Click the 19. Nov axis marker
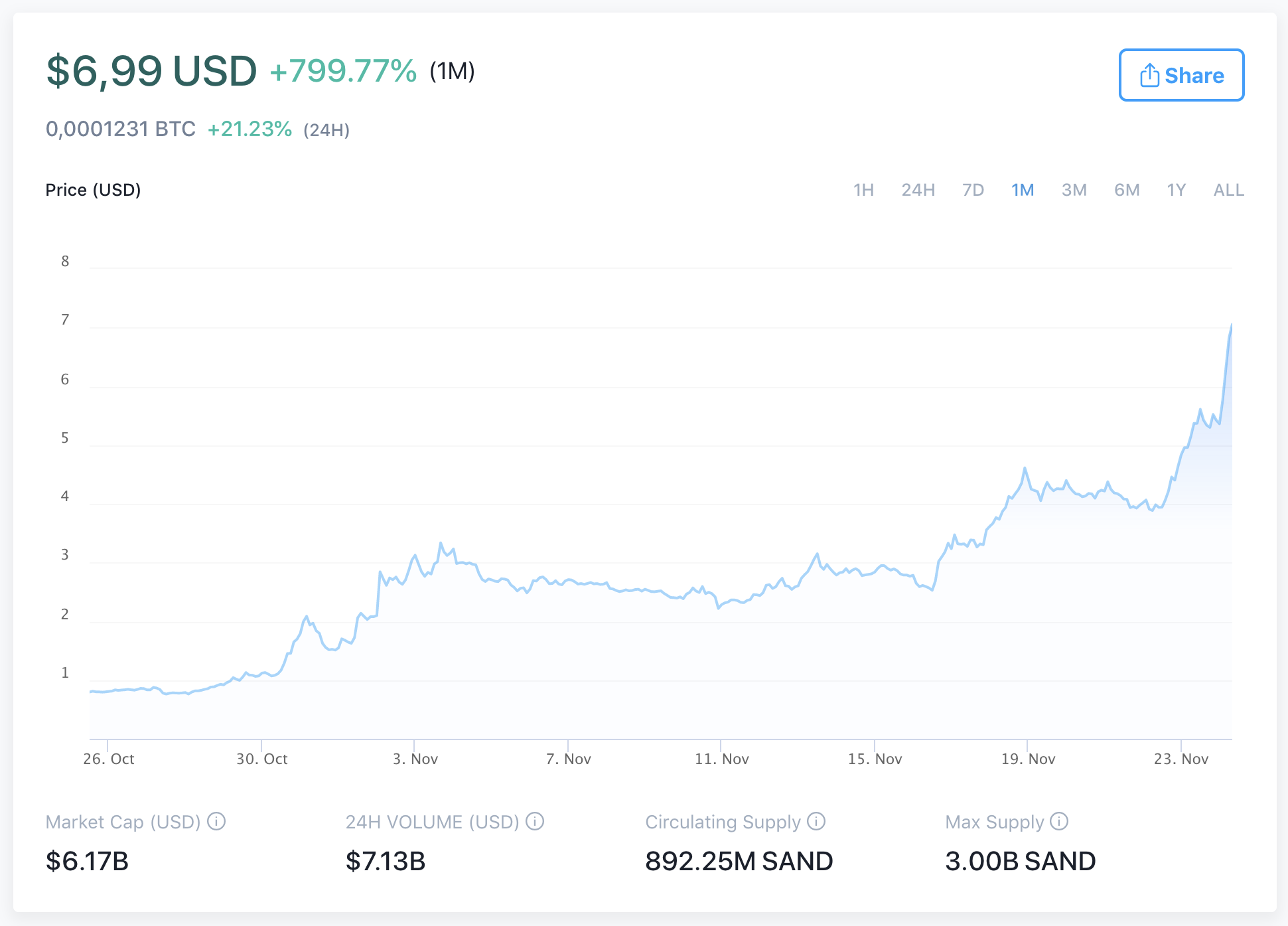 tap(1028, 759)
